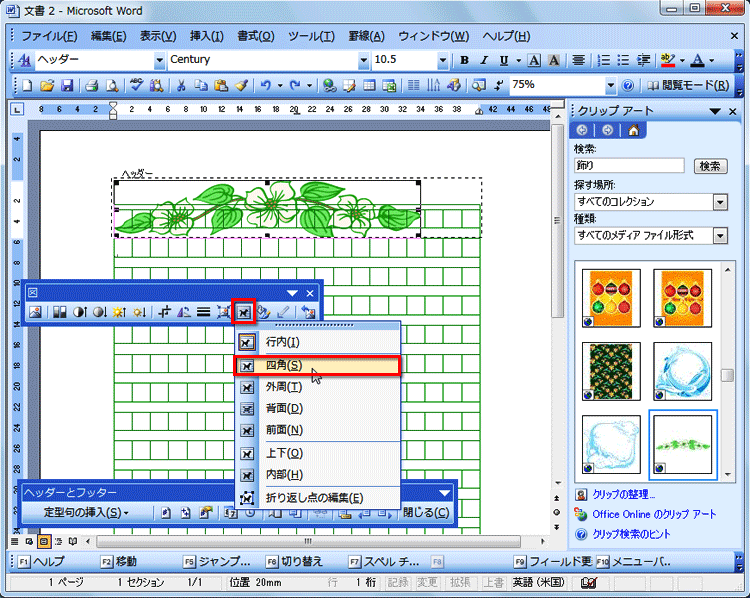Toggle character shading (shaded A)

pyautogui.click(x=553, y=60)
